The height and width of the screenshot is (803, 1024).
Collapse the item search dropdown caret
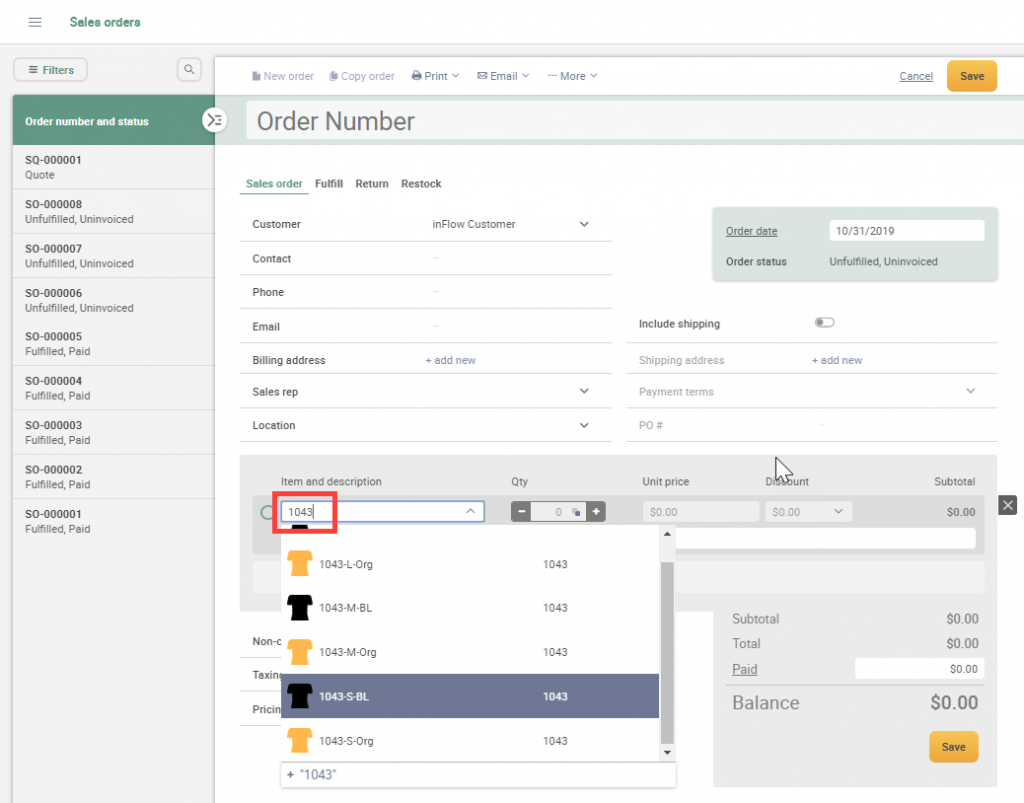(470, 511)
